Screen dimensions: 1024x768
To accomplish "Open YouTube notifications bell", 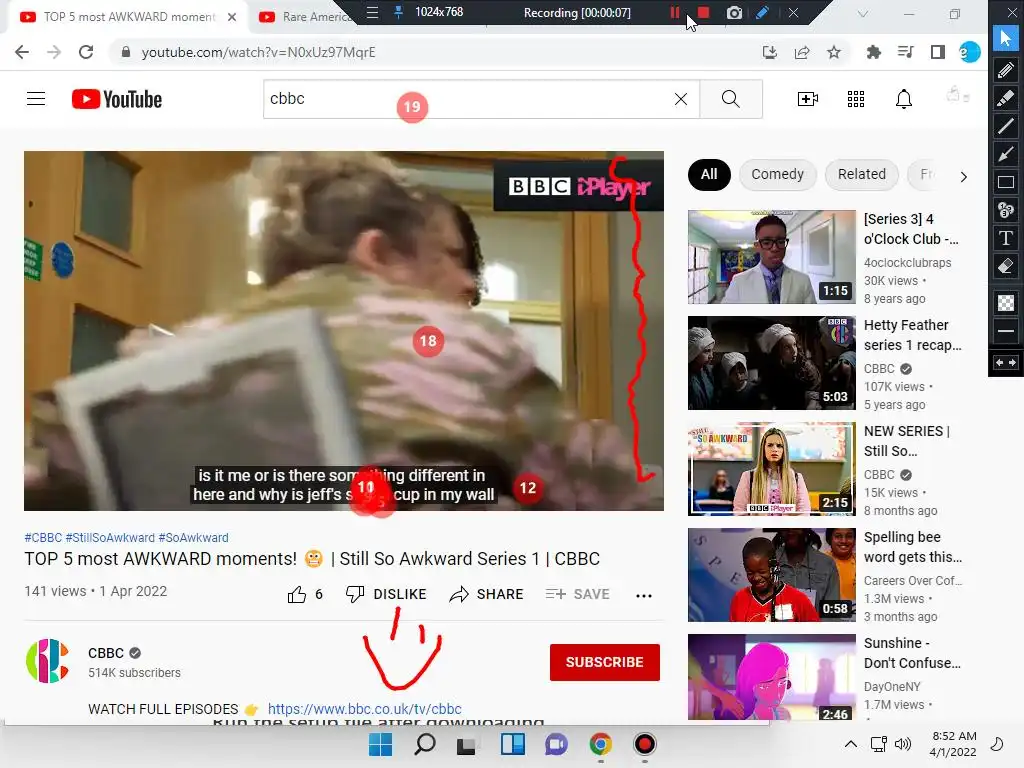I will pyautogui.click(x=904, y=99).
